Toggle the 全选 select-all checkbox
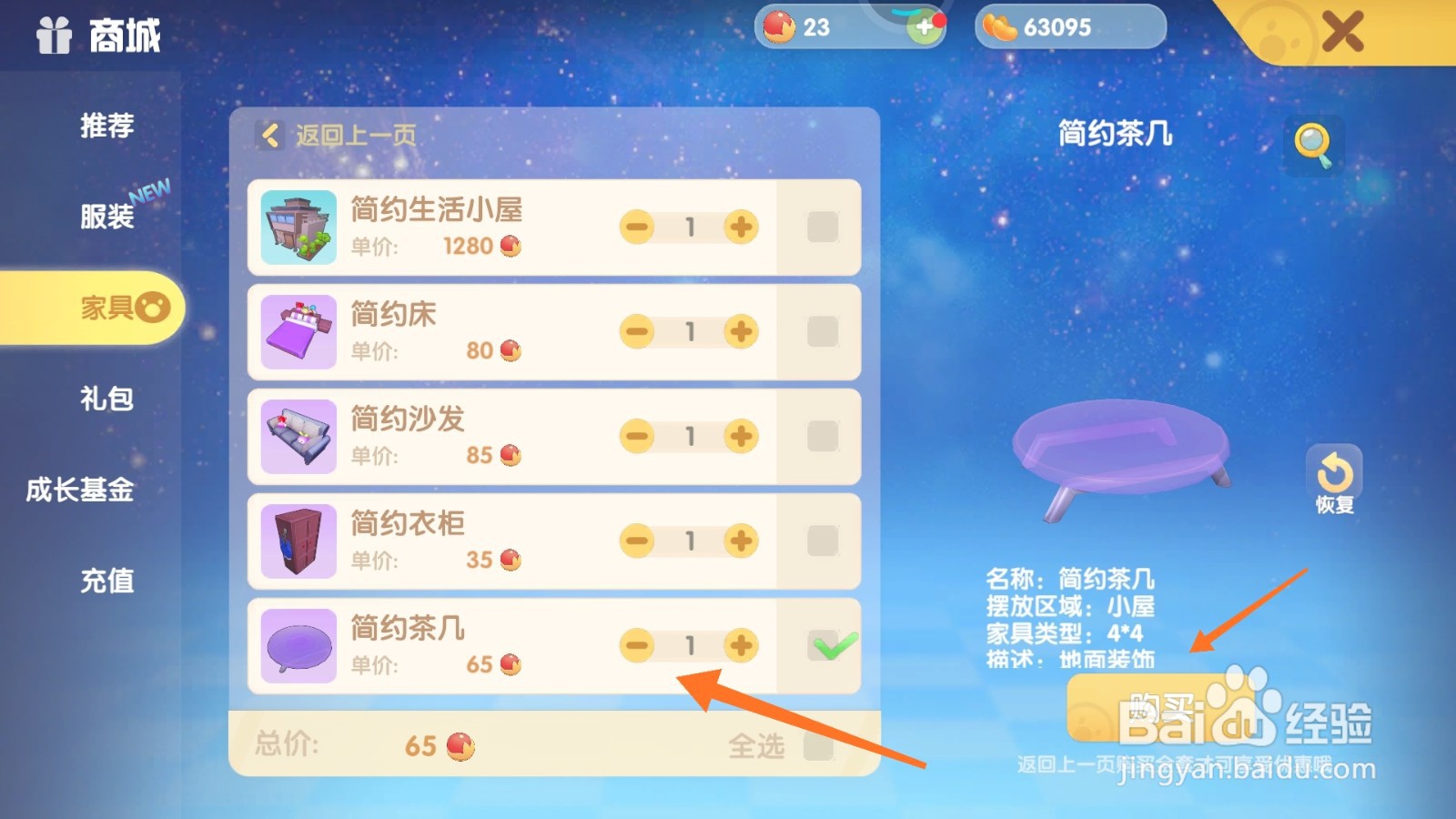The image size is (1456, 819). point(818,746)
